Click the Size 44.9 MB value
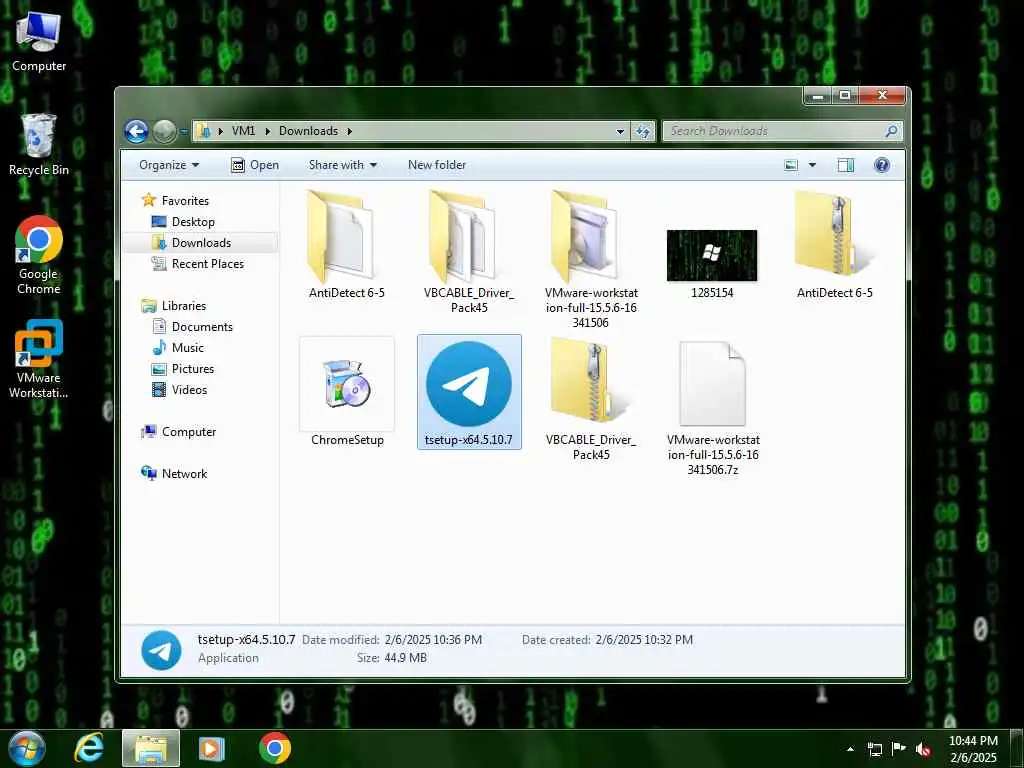 point(406,658)
